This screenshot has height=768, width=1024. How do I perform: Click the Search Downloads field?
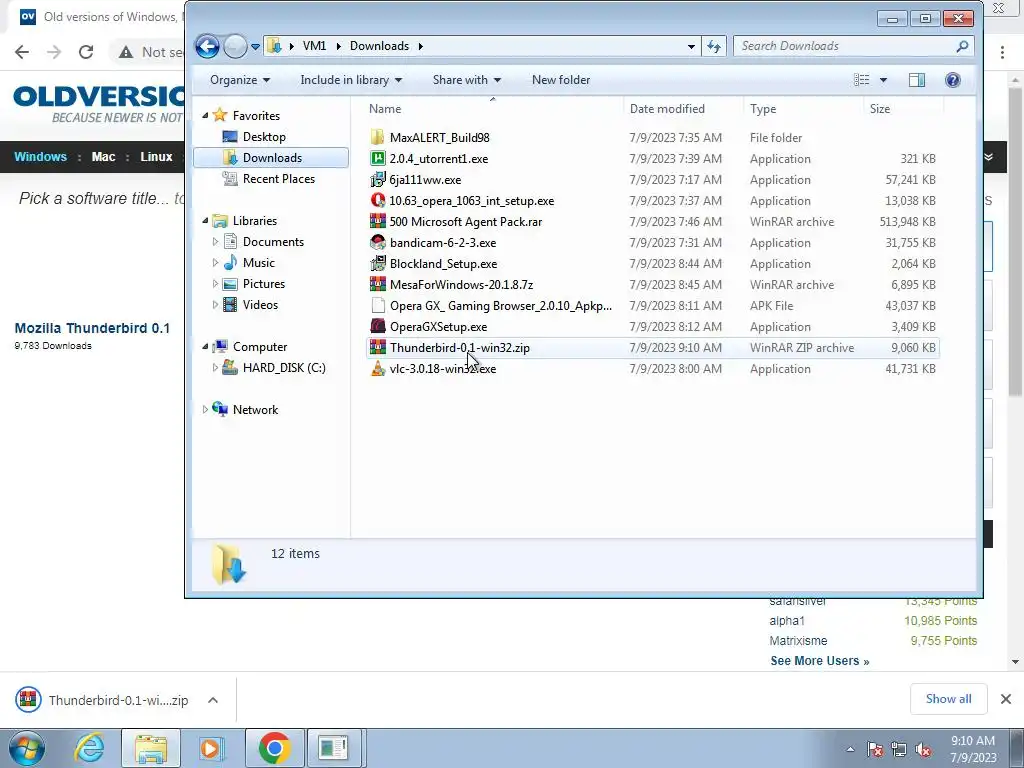point(854,46)
